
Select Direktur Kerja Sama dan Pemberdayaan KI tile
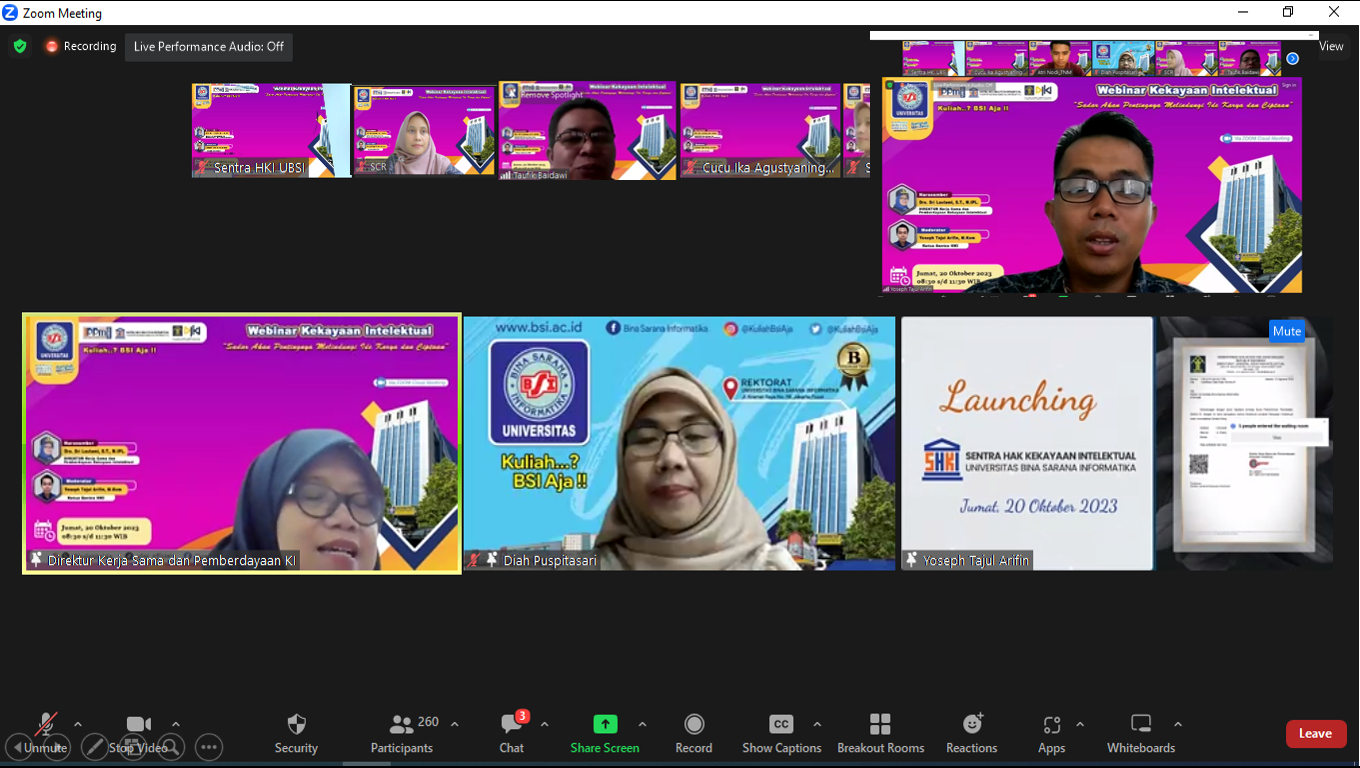242,444
